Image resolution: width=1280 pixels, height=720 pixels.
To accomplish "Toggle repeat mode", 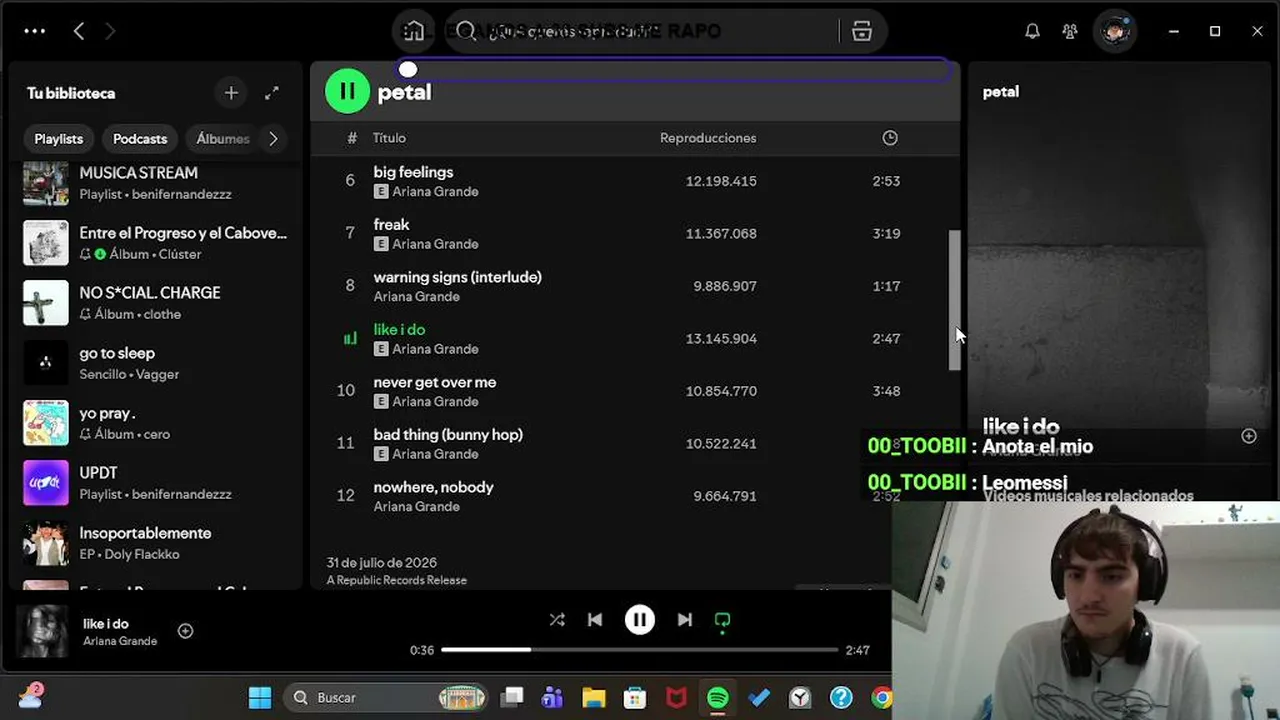I will tap(722, 621).
